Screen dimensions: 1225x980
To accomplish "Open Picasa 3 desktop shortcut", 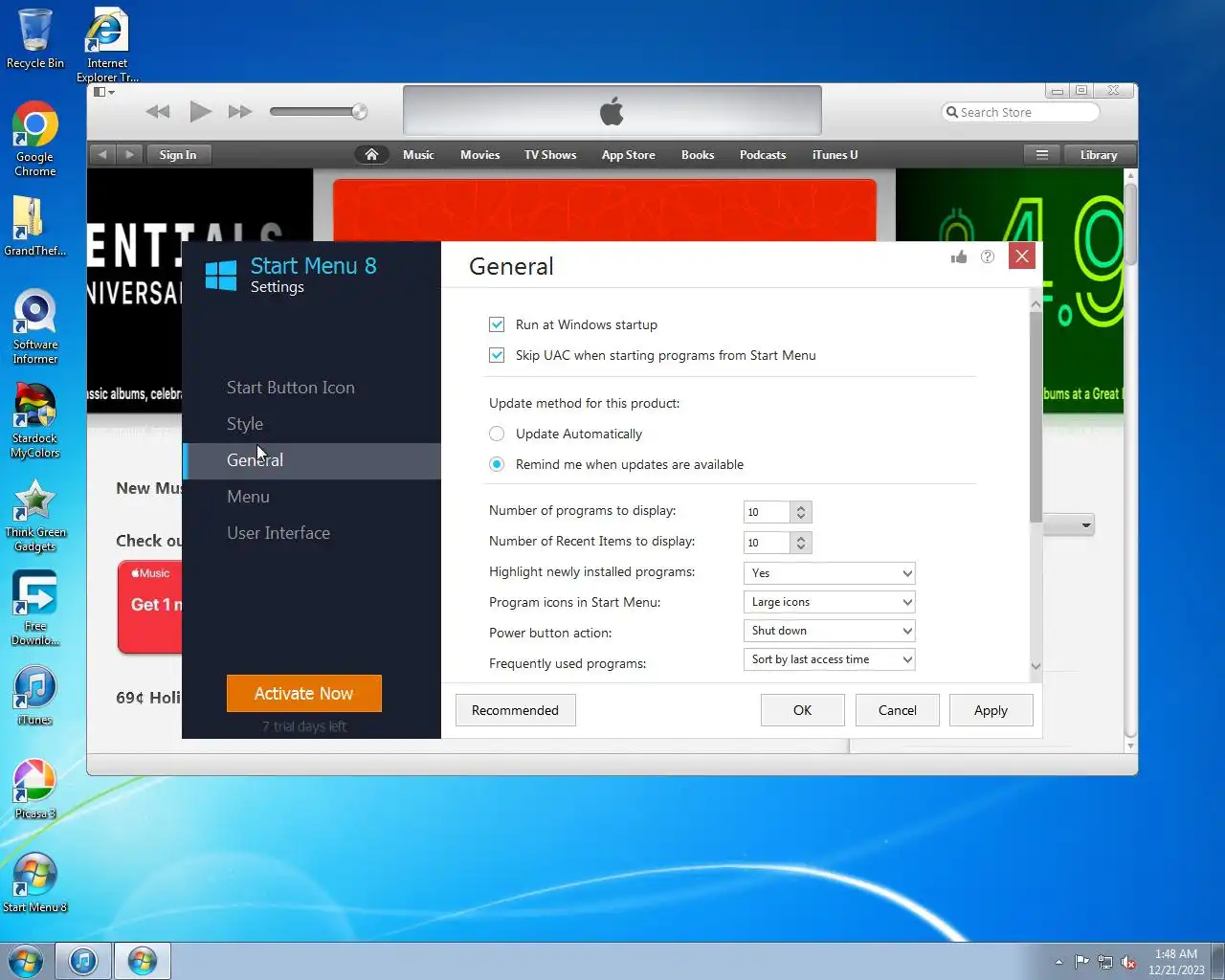I will [x=35, y=789].
